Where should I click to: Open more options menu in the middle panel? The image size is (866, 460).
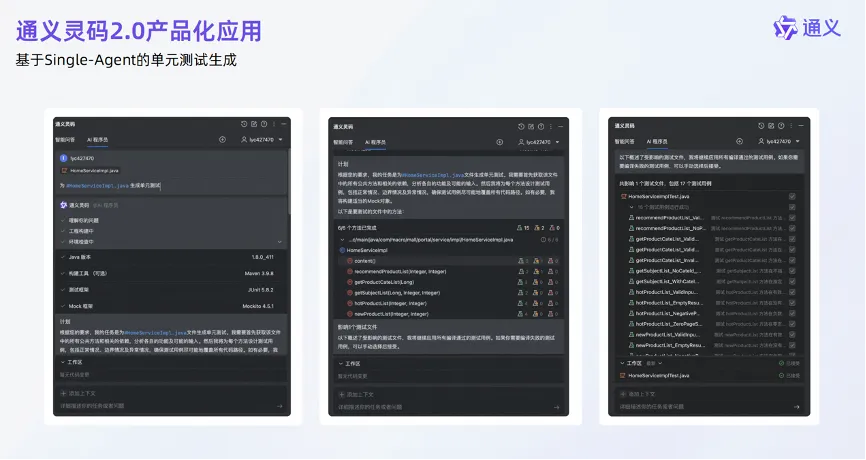pos(551,126)
